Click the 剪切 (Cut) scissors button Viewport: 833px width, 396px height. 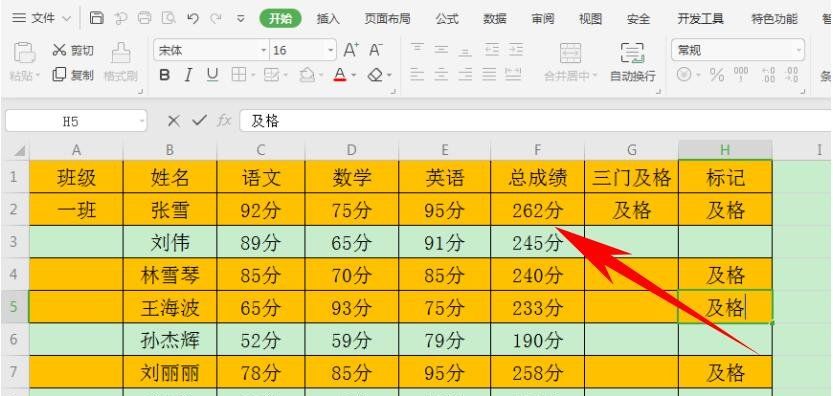coord(73,50)
